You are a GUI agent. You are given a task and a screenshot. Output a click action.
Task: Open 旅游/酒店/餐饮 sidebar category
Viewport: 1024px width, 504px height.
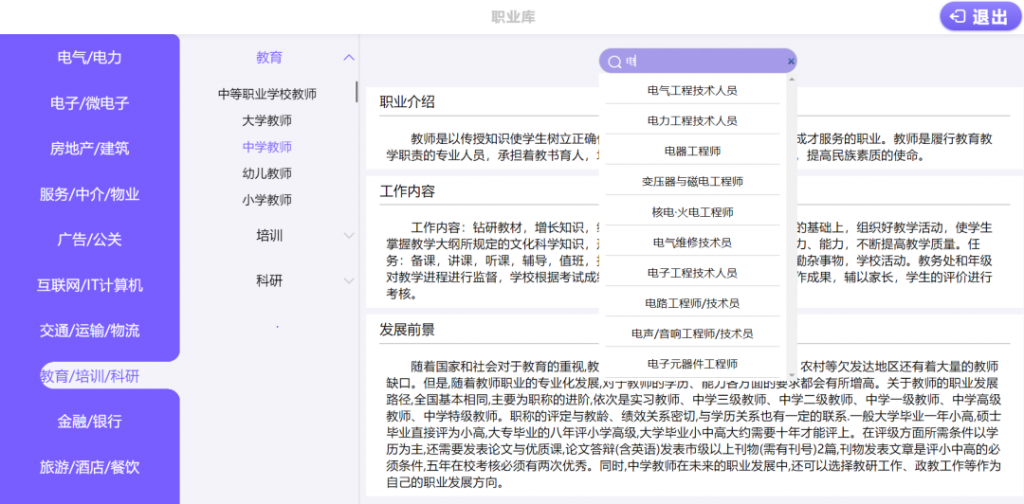click(x=89, y=467)
